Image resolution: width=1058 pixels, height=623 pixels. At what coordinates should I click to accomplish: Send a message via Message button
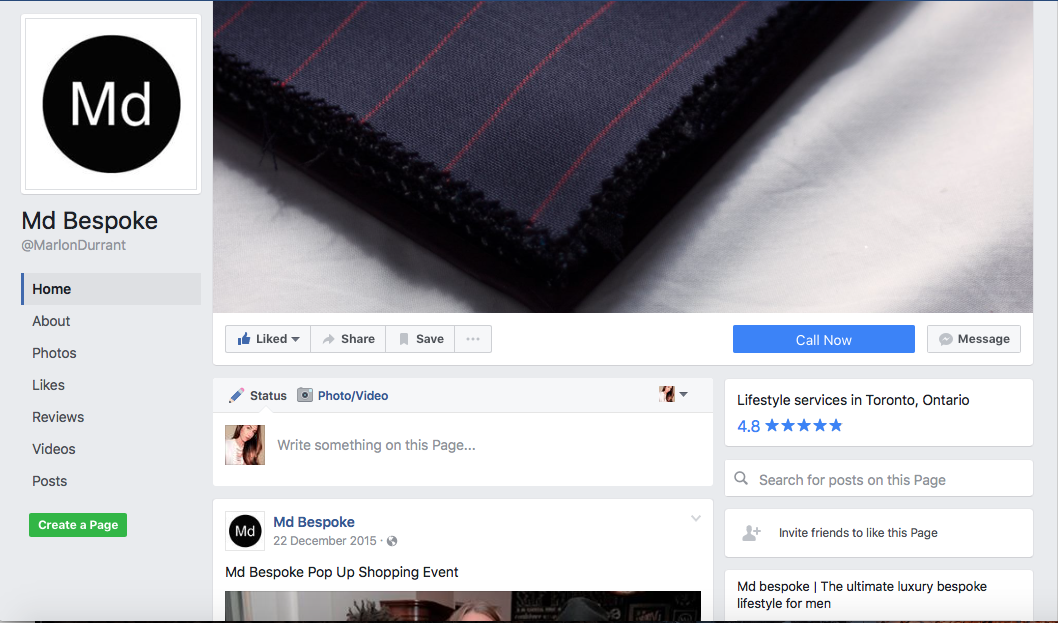pos(974,339)
